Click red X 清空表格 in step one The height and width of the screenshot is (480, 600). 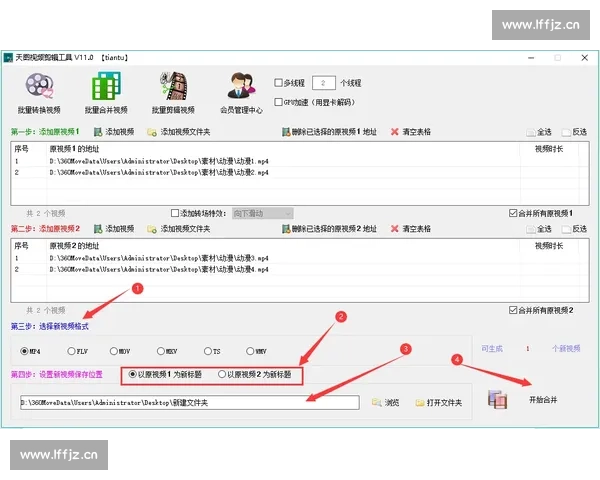395,132
